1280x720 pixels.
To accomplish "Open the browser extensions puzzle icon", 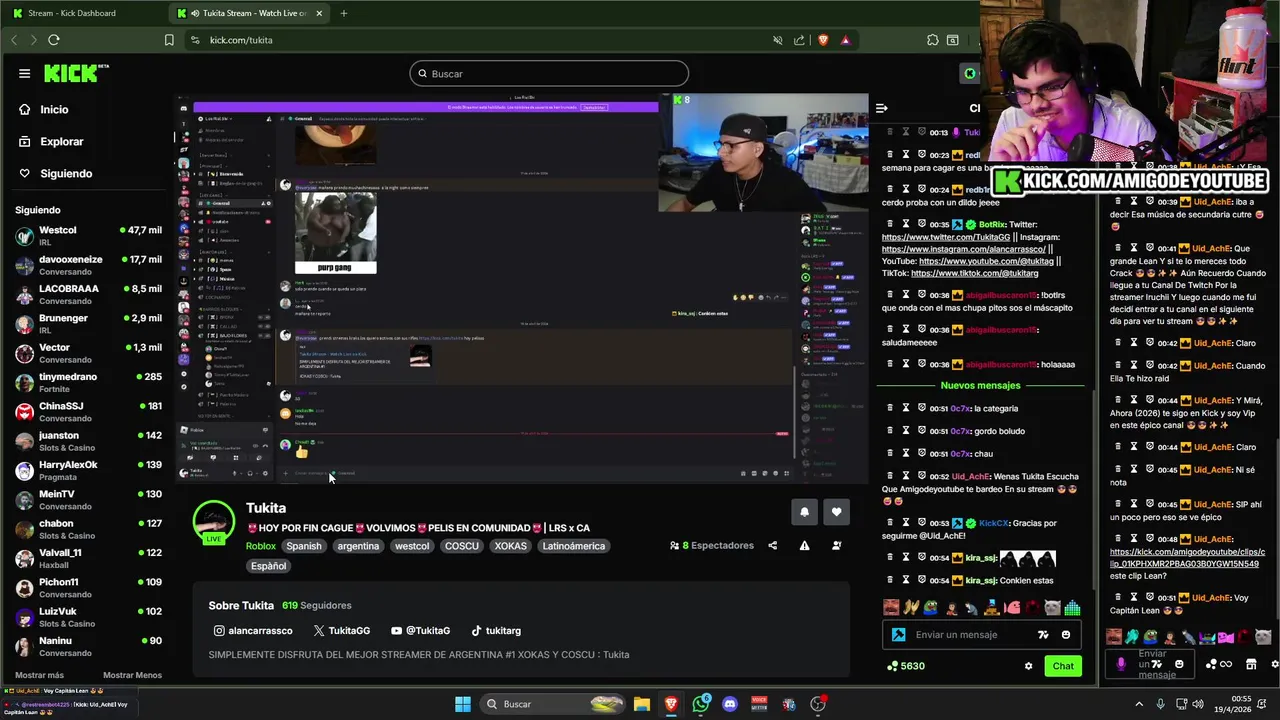I will (x=933, y=40).
